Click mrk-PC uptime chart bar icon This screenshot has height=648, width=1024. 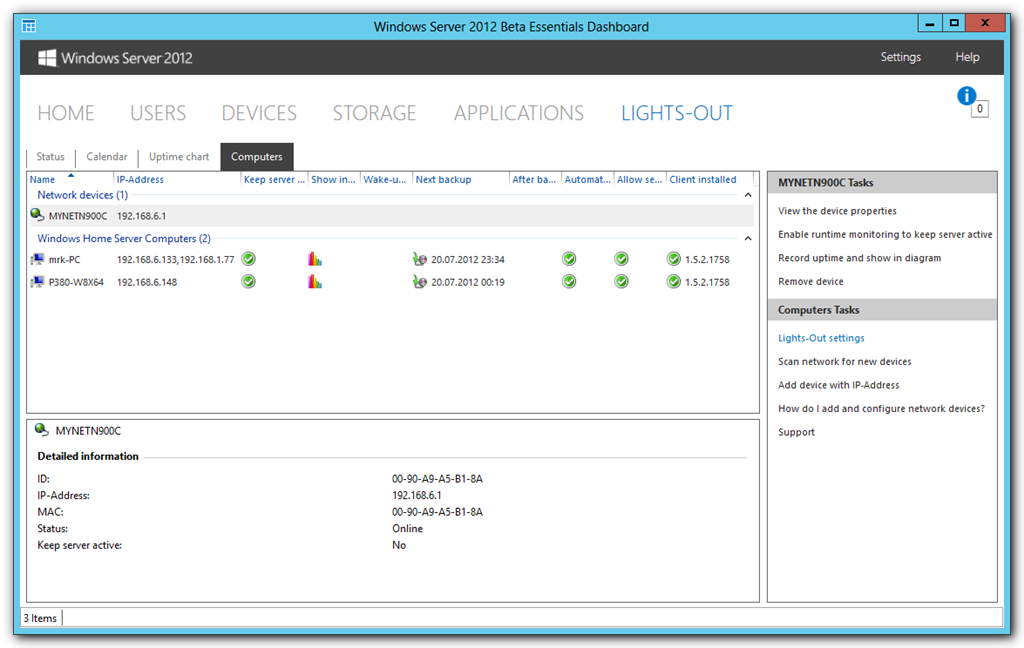315,259
